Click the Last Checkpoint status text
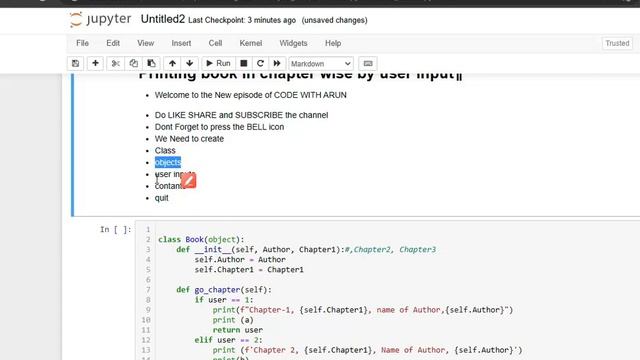Viewport: 640px width, 360px height. pyautogui.click(x=242, y=20)
